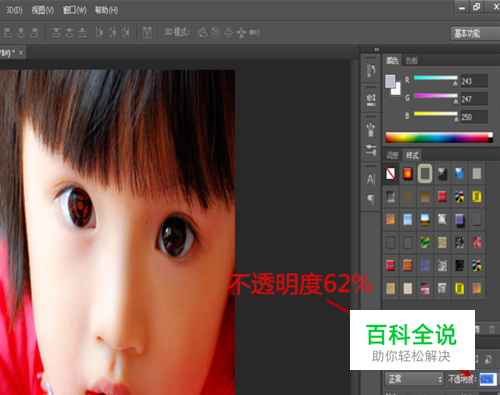The height and width of the screenshot is (395, 500).
Task: Click the align left edges icon
Action: [8, 32]
